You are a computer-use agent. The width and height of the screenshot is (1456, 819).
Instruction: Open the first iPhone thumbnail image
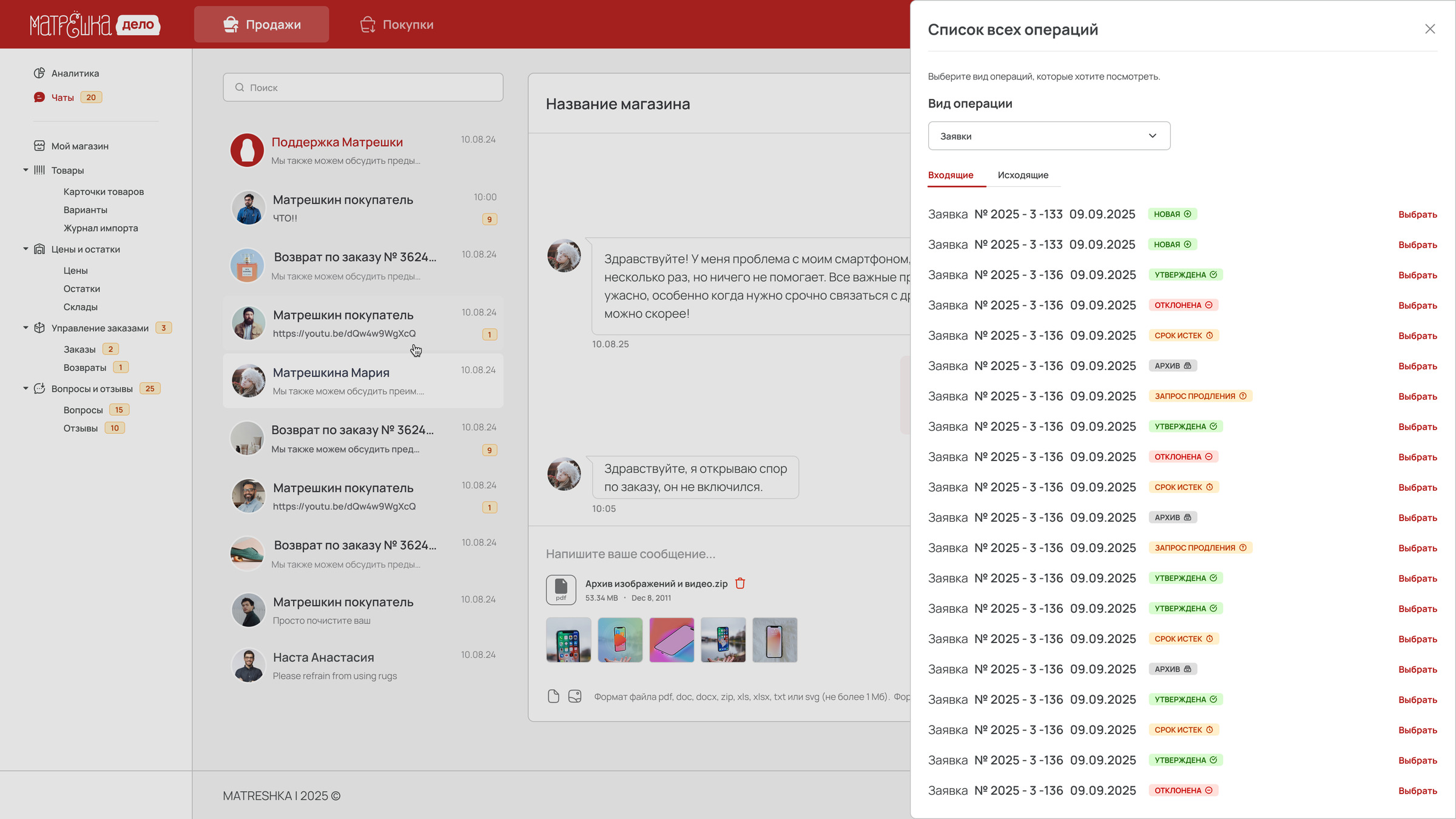(568, 640)
